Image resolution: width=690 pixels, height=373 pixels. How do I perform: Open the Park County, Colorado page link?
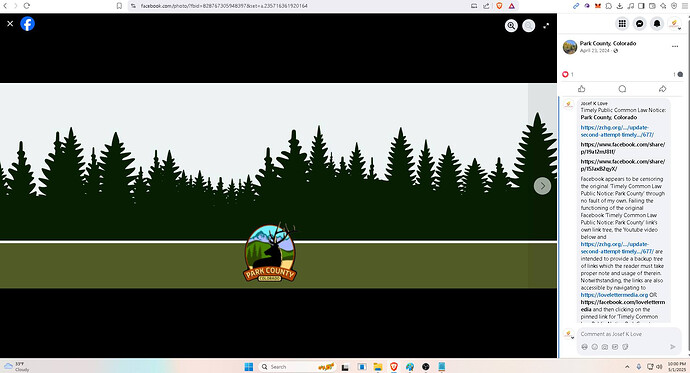click(608, 43)
